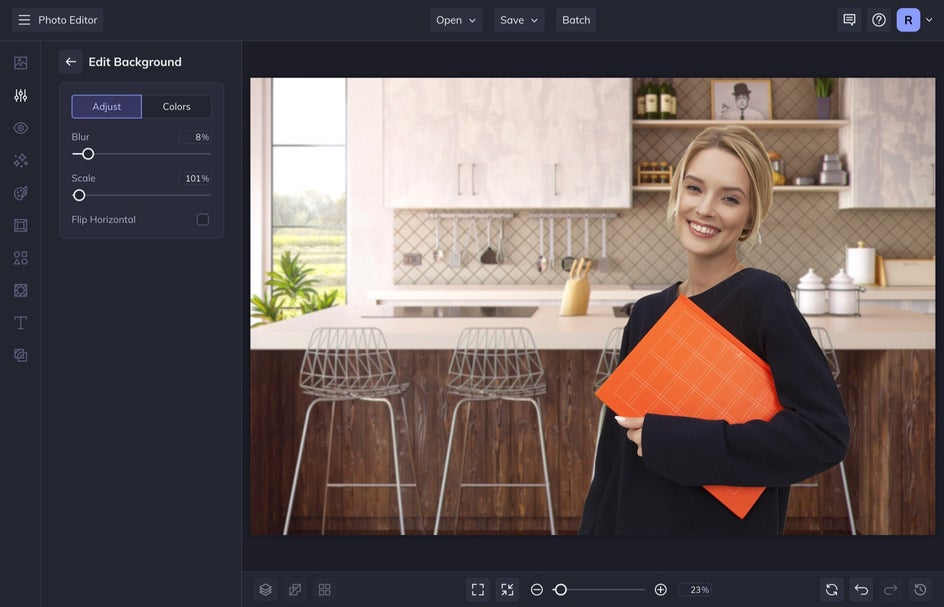The height and width of the screenshot is (607, 944).
Task: Select the Edit sliders icon in sidebar
Action: point(20,96)
